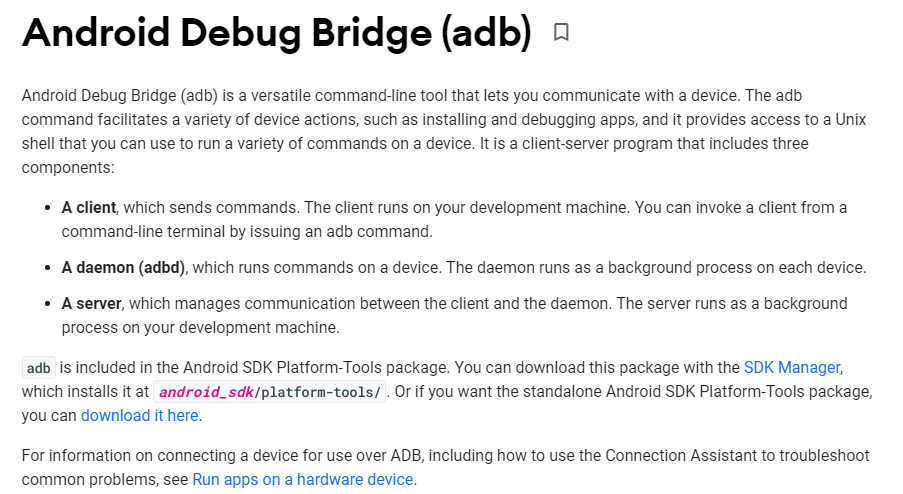Click the bold "A server" term
903x494 pixels.
click(91, 303)
